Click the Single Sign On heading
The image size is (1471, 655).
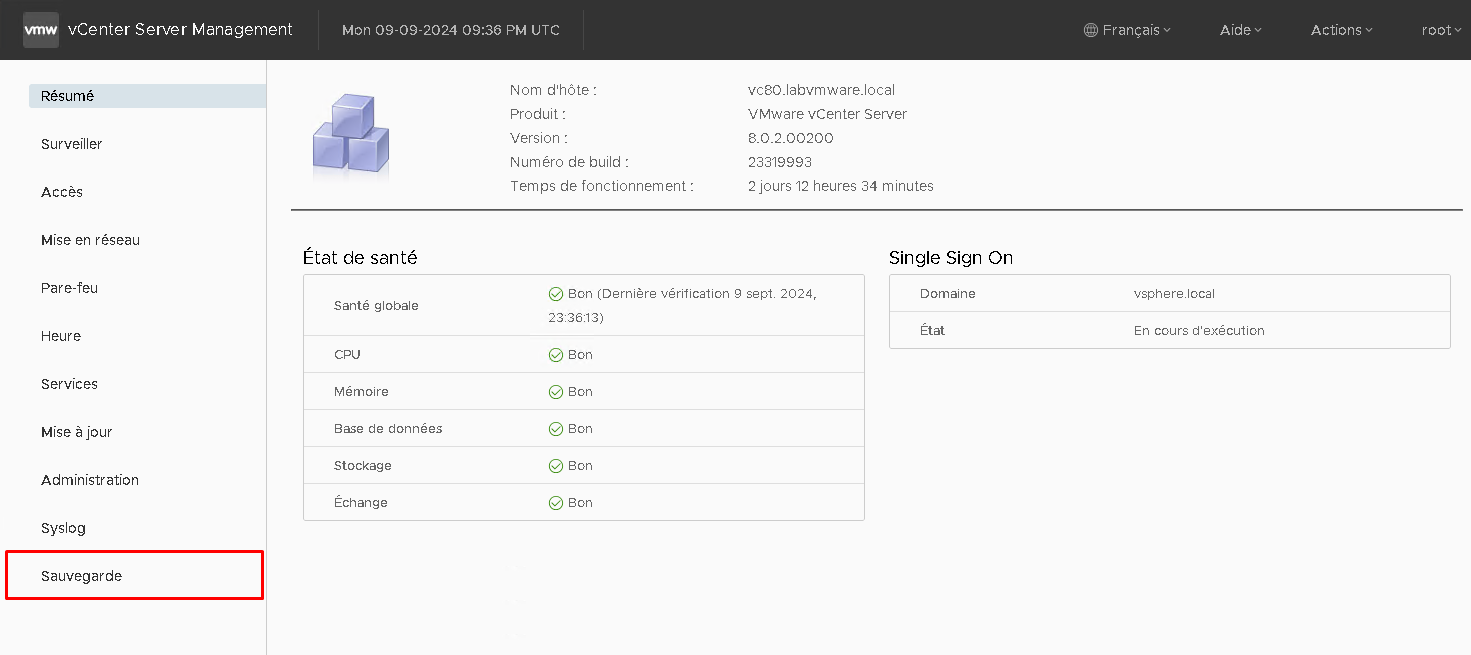(951, 258)
